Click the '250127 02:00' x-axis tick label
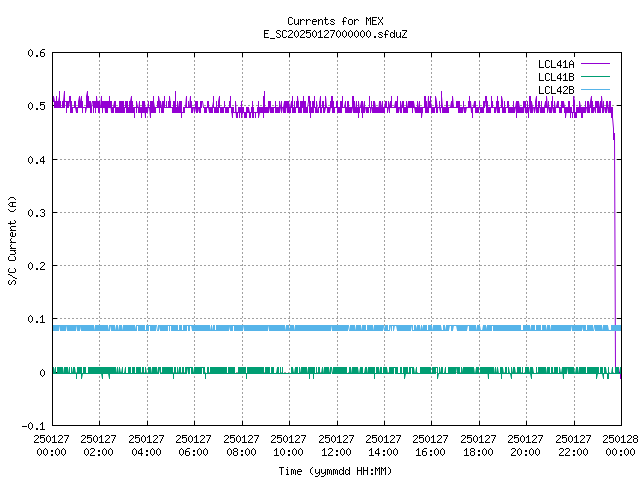Viewport: 640px width, 480px height. pyautogui.click(x=98, y=446)
